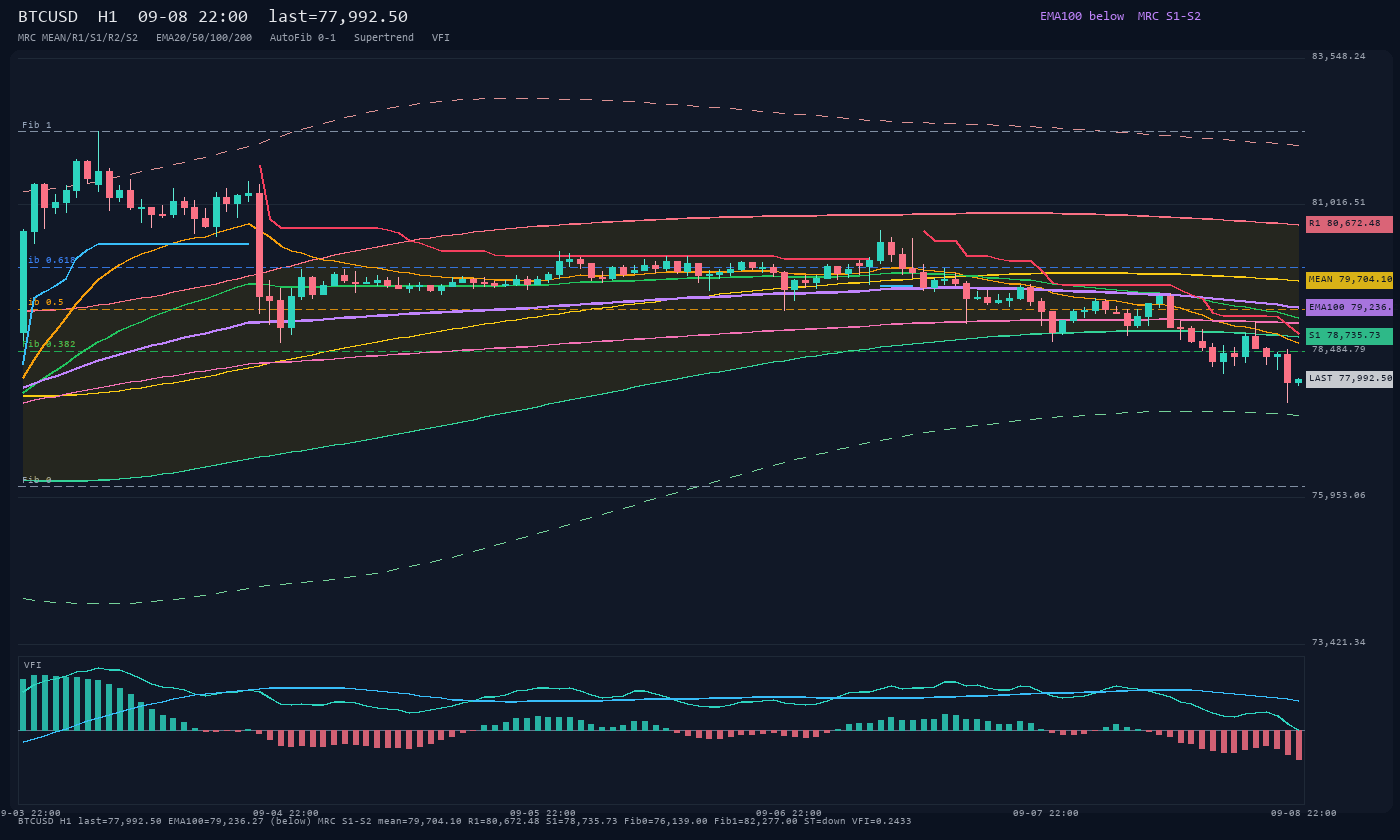Click the 09-05 22:00 time axis label
Viewport: 1400px width, 840px height.
coord(543,813)
